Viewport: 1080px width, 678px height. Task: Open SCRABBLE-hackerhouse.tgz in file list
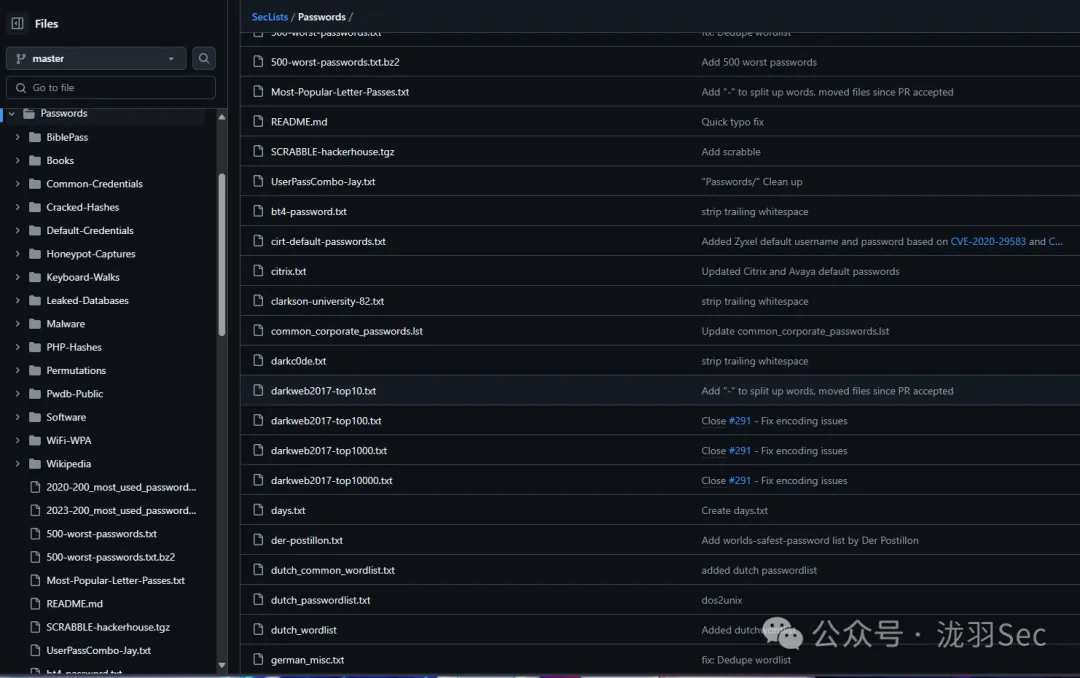coord(333,152)
